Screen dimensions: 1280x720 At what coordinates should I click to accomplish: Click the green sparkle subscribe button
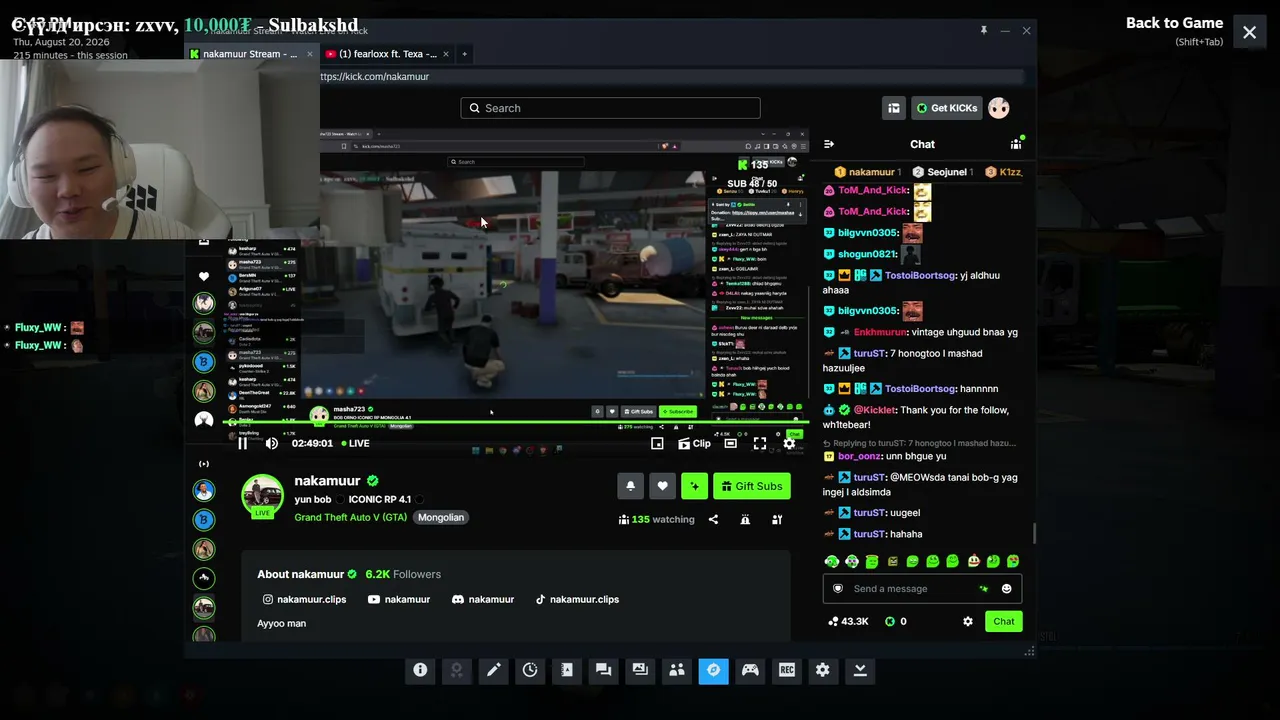click(x=694, y=486)
